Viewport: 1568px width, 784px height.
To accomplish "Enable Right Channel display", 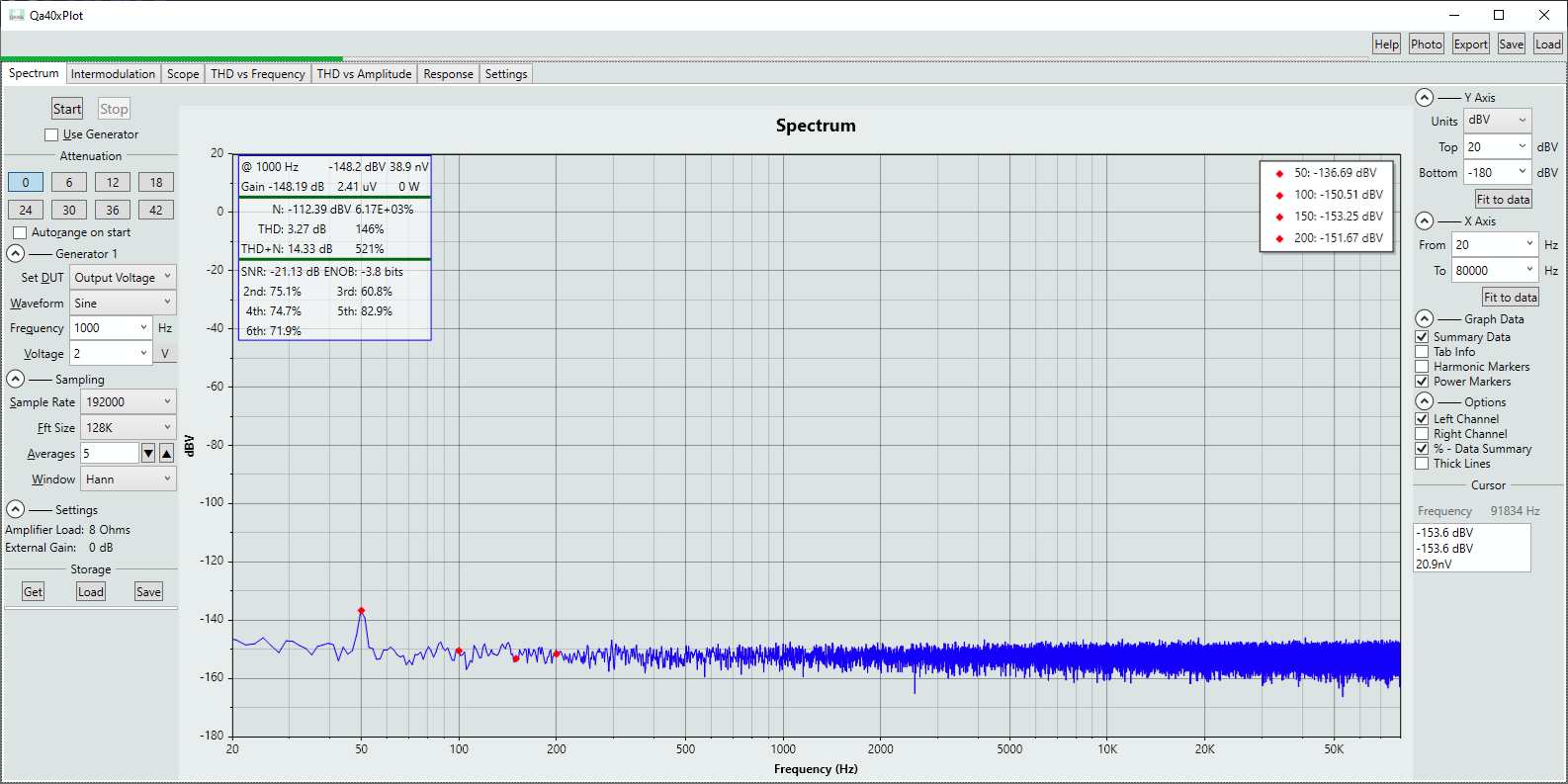I will point(1422,434).
